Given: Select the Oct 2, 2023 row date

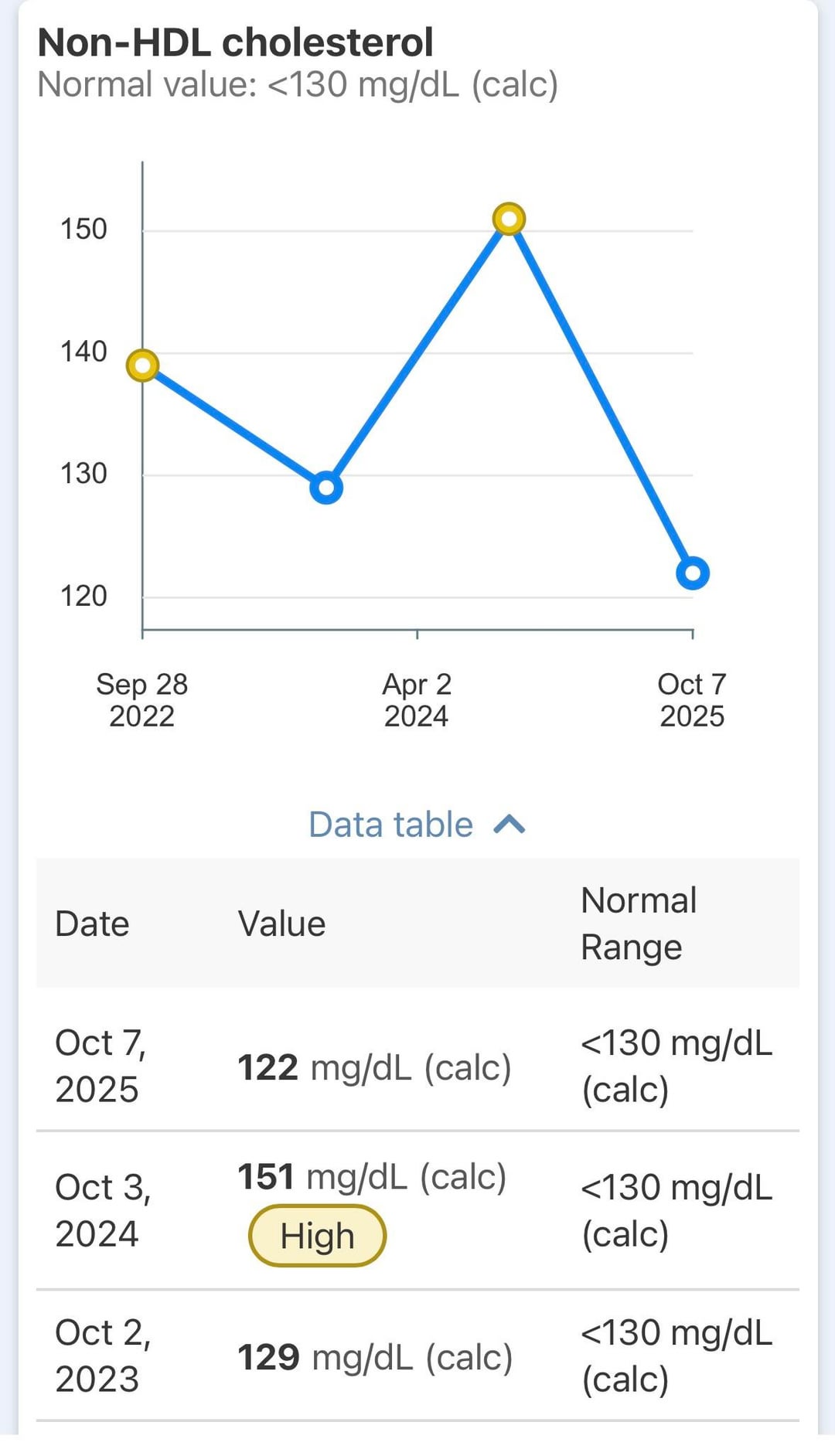Looking at the screenshot, I should pyautogui.click(x=102, y=1356).
